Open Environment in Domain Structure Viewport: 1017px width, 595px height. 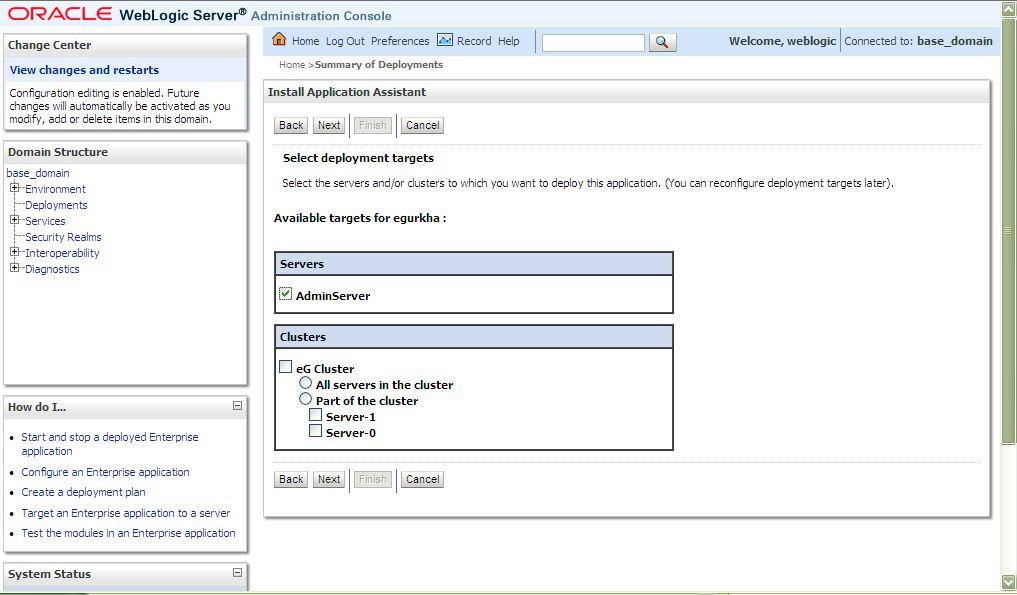tap(55, 189)
